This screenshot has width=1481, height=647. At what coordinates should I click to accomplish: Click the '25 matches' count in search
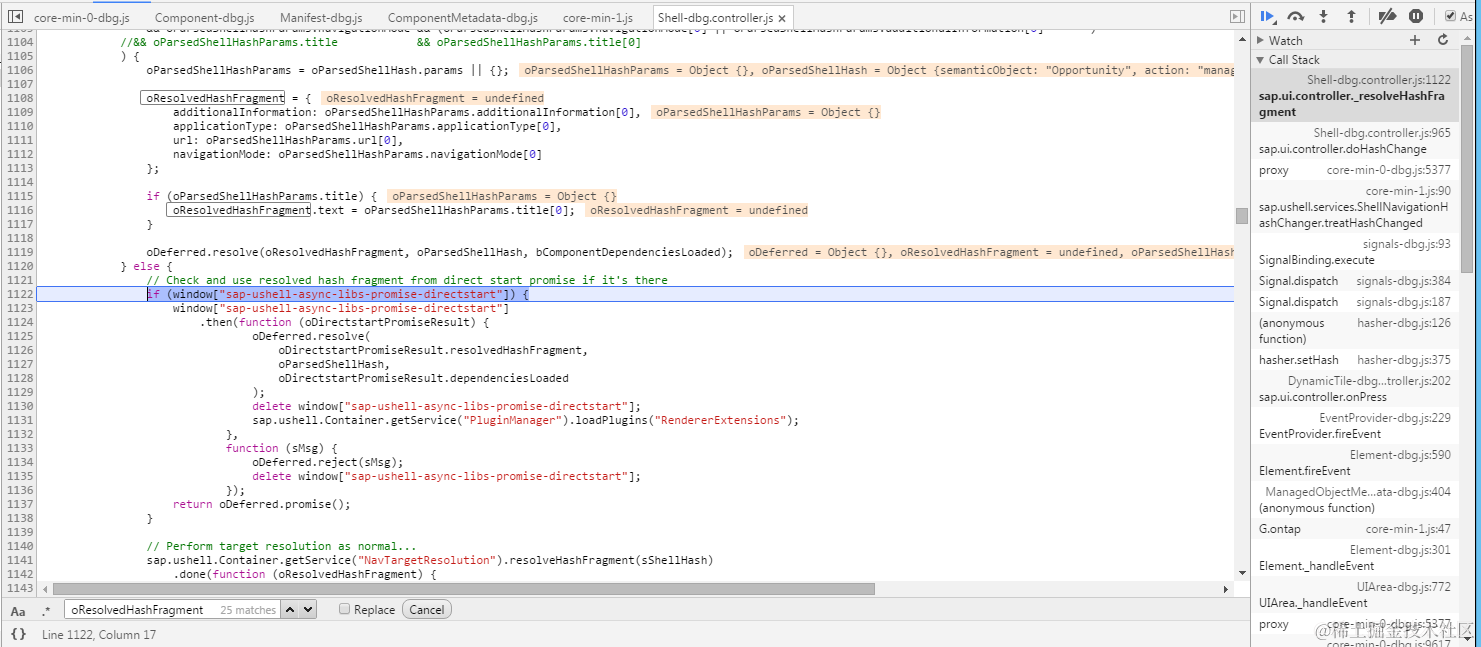248,610
